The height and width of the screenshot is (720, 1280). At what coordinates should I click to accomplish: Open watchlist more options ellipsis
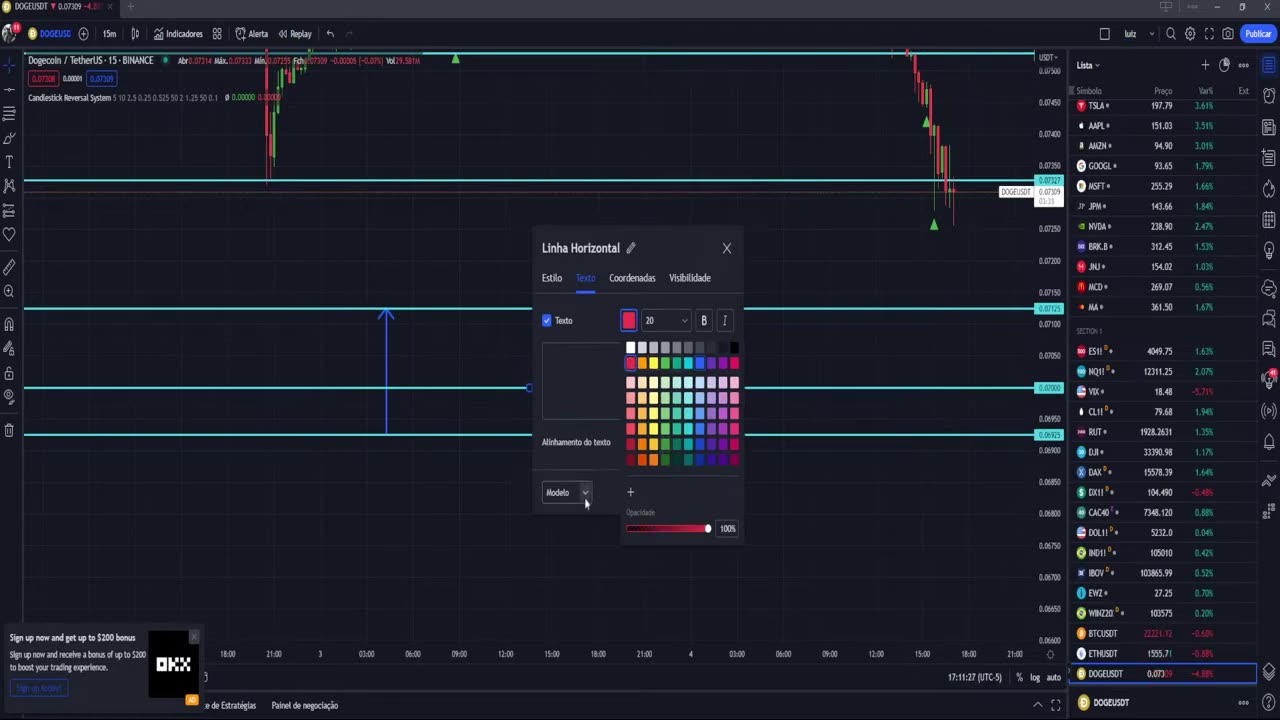tap(1243, 65)
